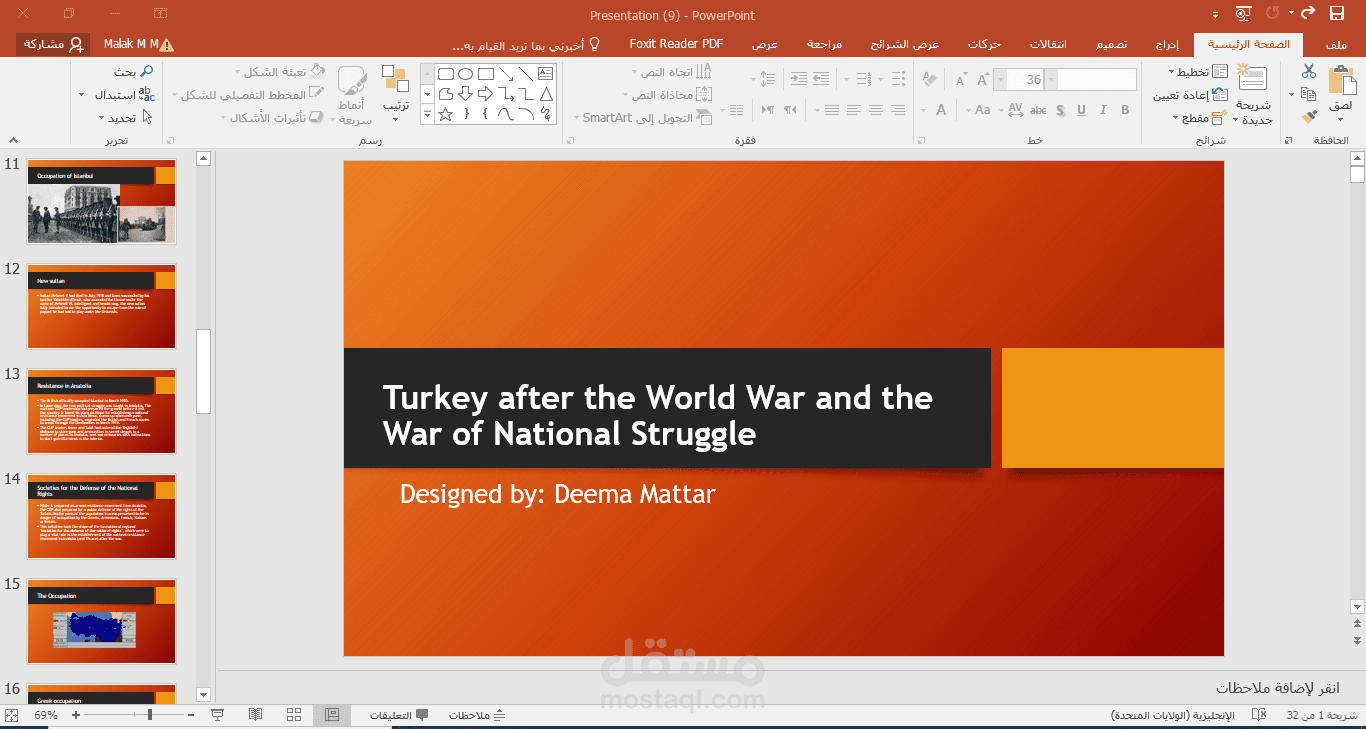
Task: Open the ملف File menu
Action: (1335, 44)
